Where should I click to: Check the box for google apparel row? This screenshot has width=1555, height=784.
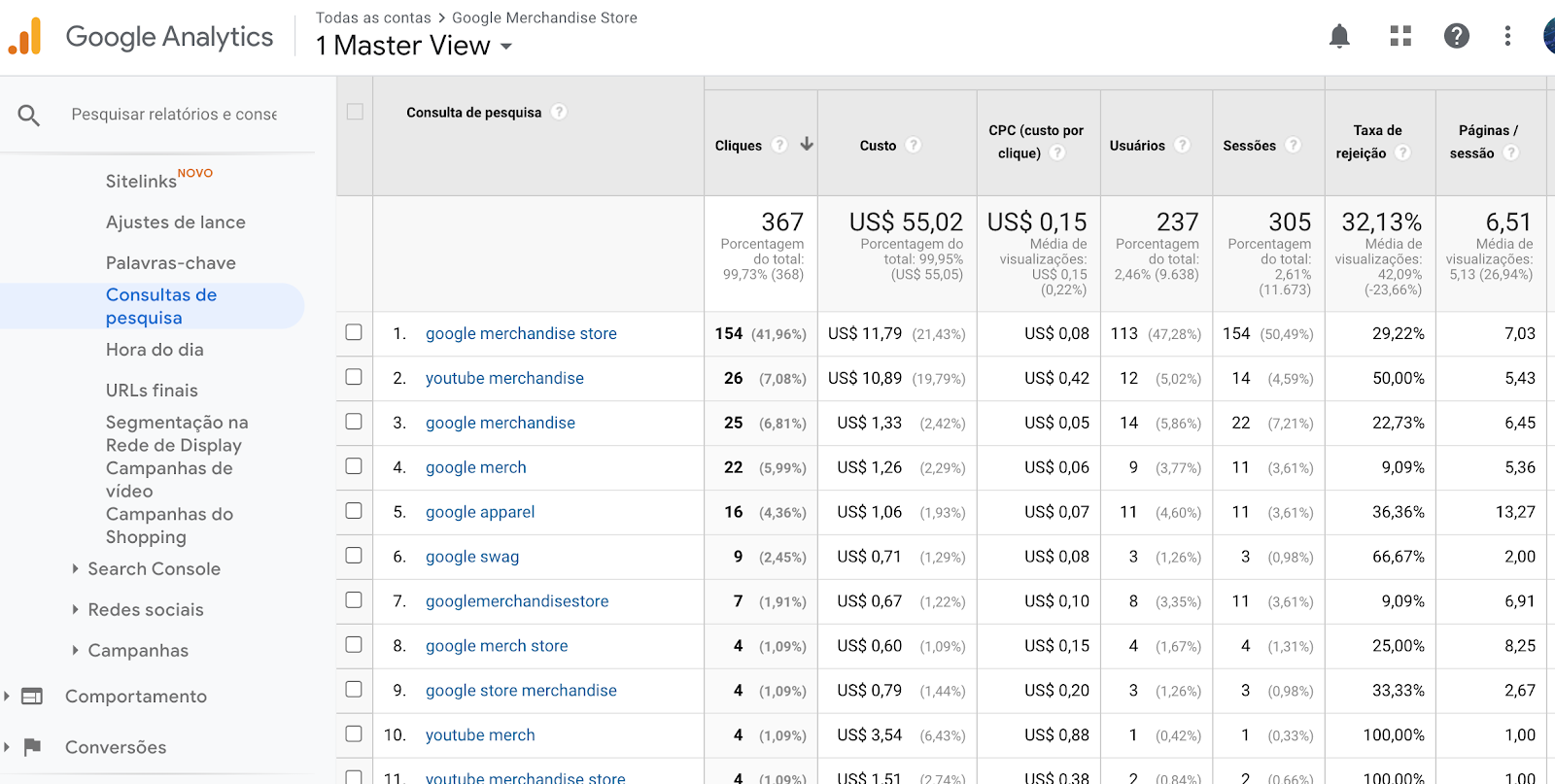354,511
